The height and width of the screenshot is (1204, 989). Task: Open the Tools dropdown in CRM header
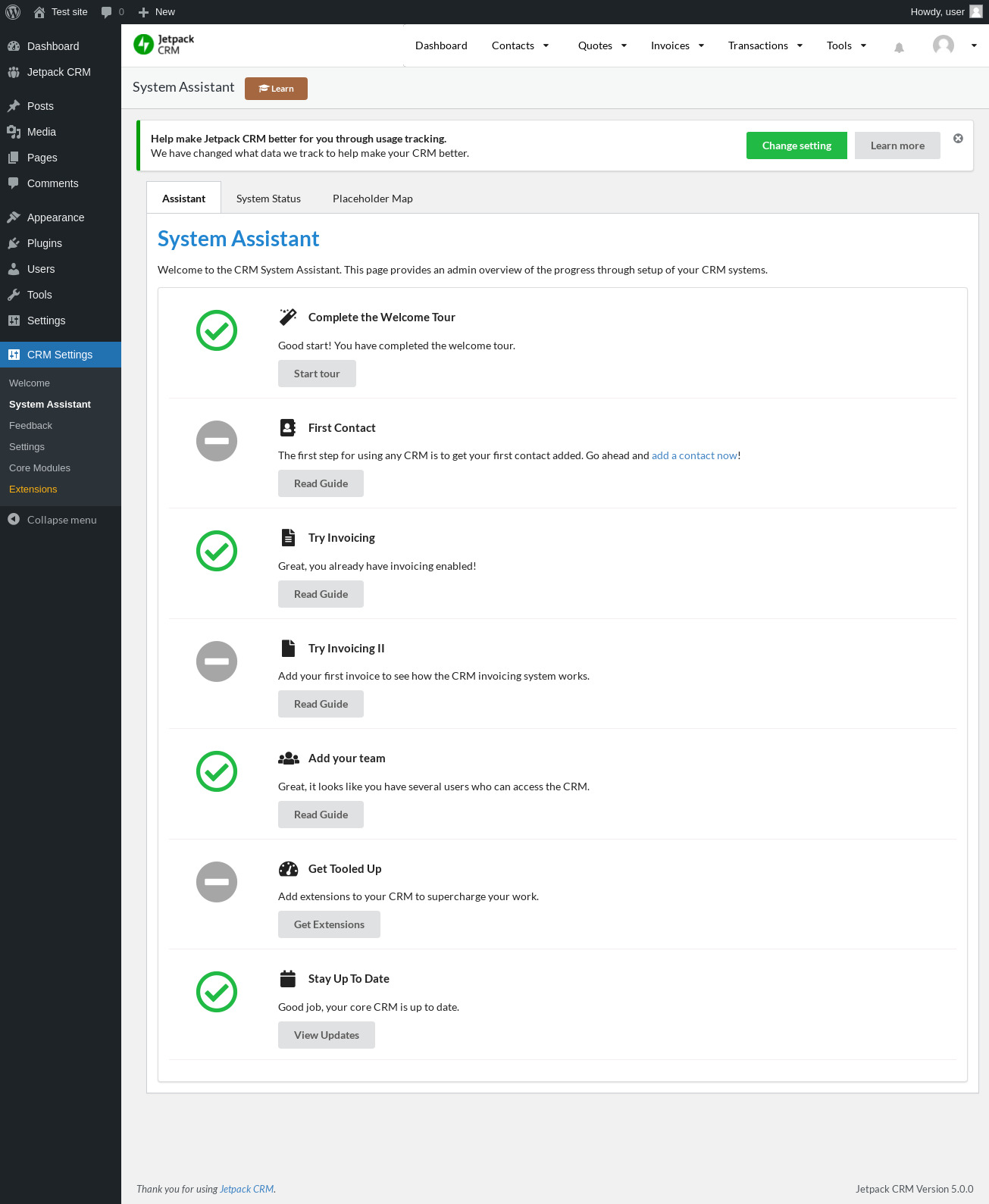(846, 45)
